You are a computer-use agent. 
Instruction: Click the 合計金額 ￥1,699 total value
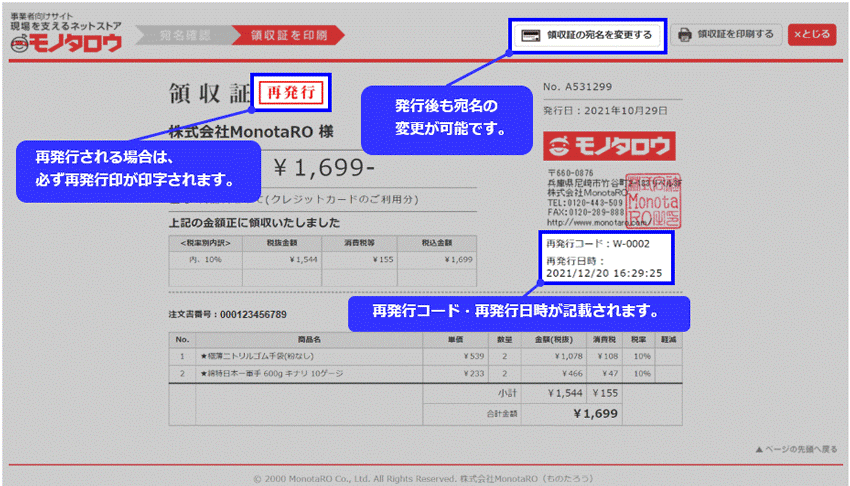[x=595, y=414]
